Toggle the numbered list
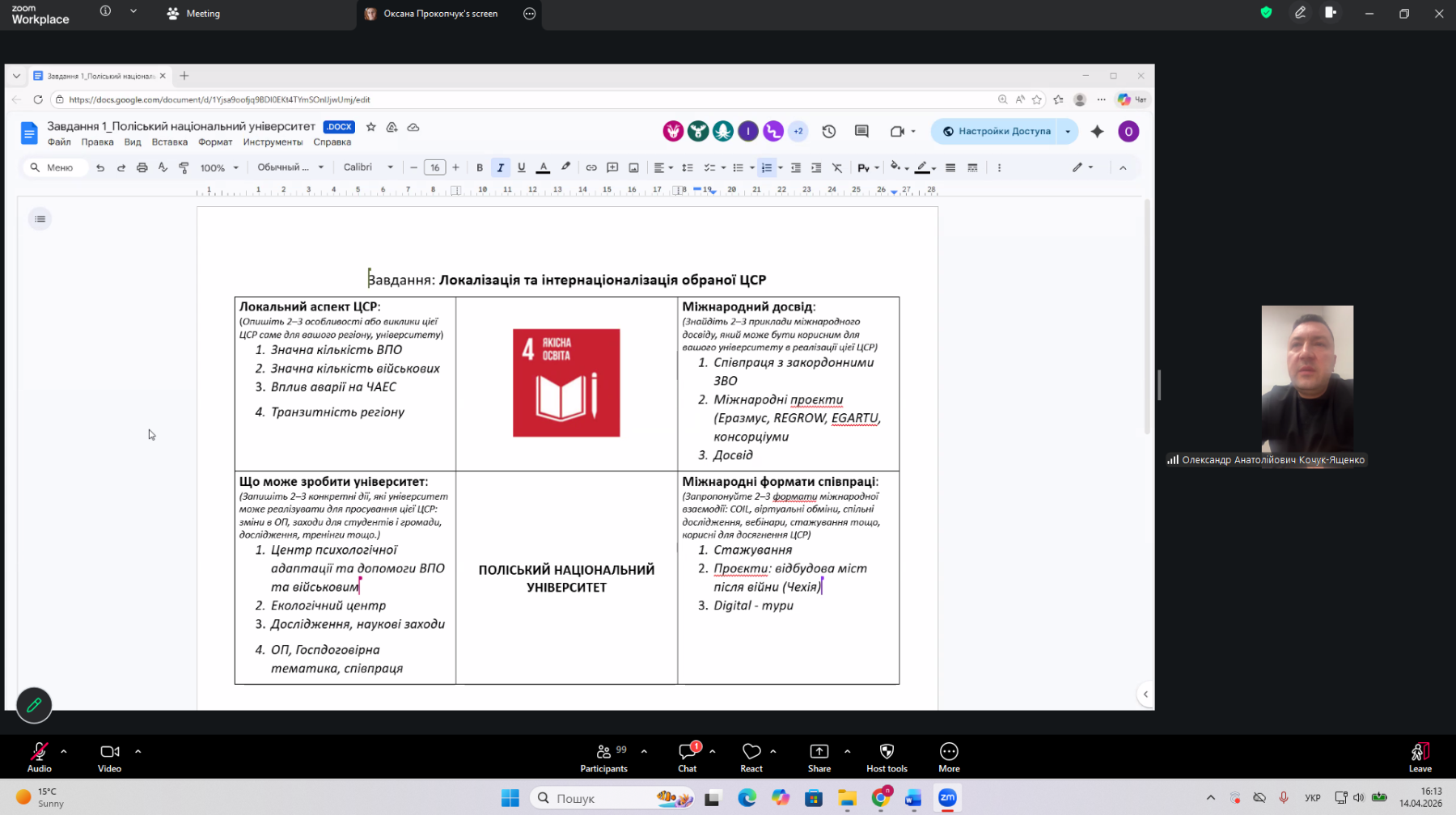Viewport: 1456px width, 815px height. pyautogui.click(x=767, y=167)
